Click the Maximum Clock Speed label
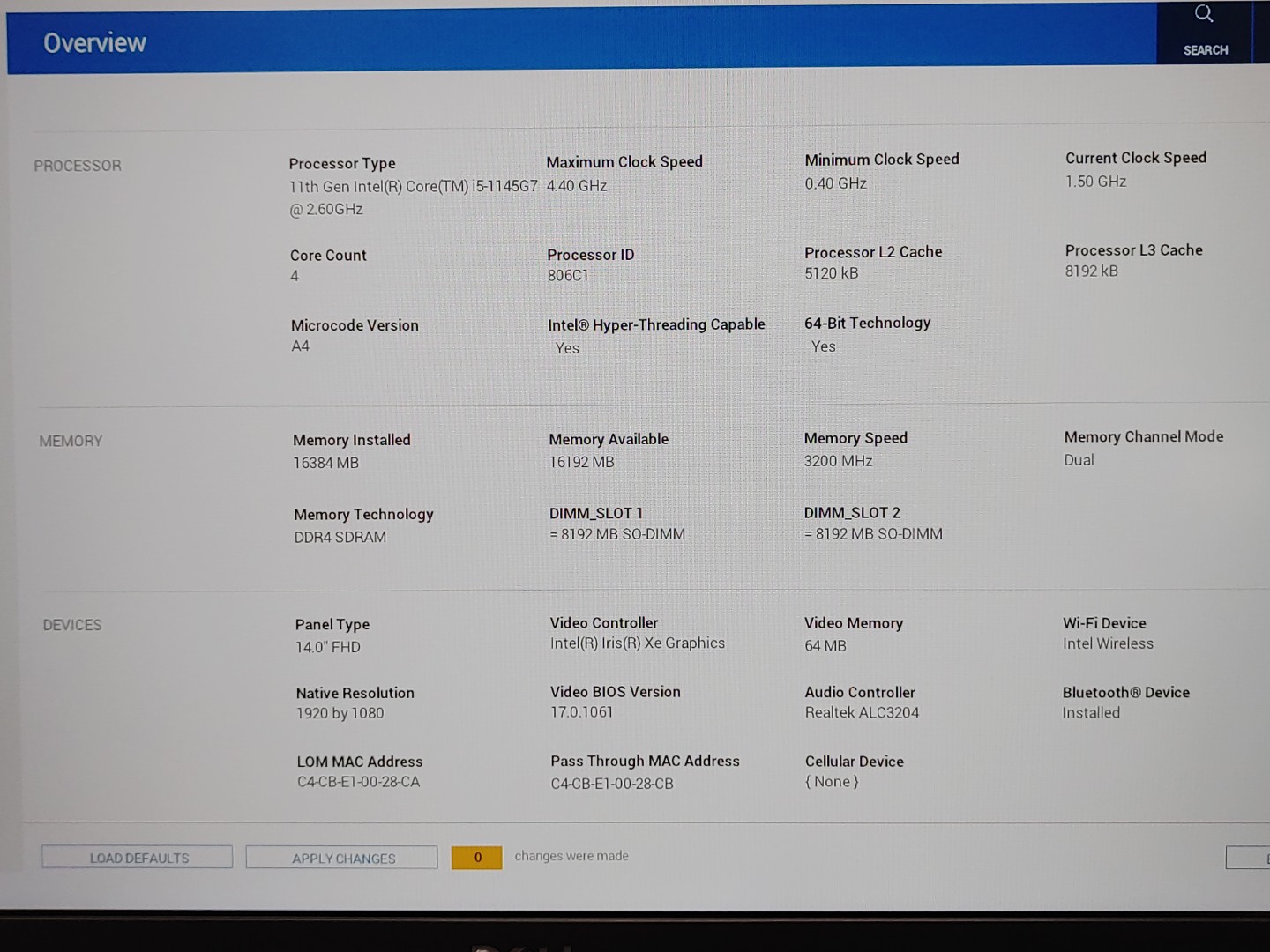This screenshot has height=952, width=1270. tap(624, 162)
